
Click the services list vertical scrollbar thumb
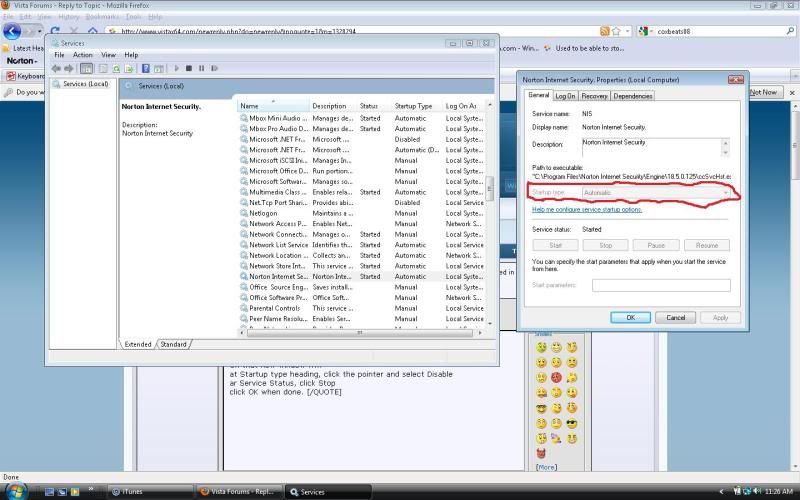pyautogui.click(x=490, y=189)
